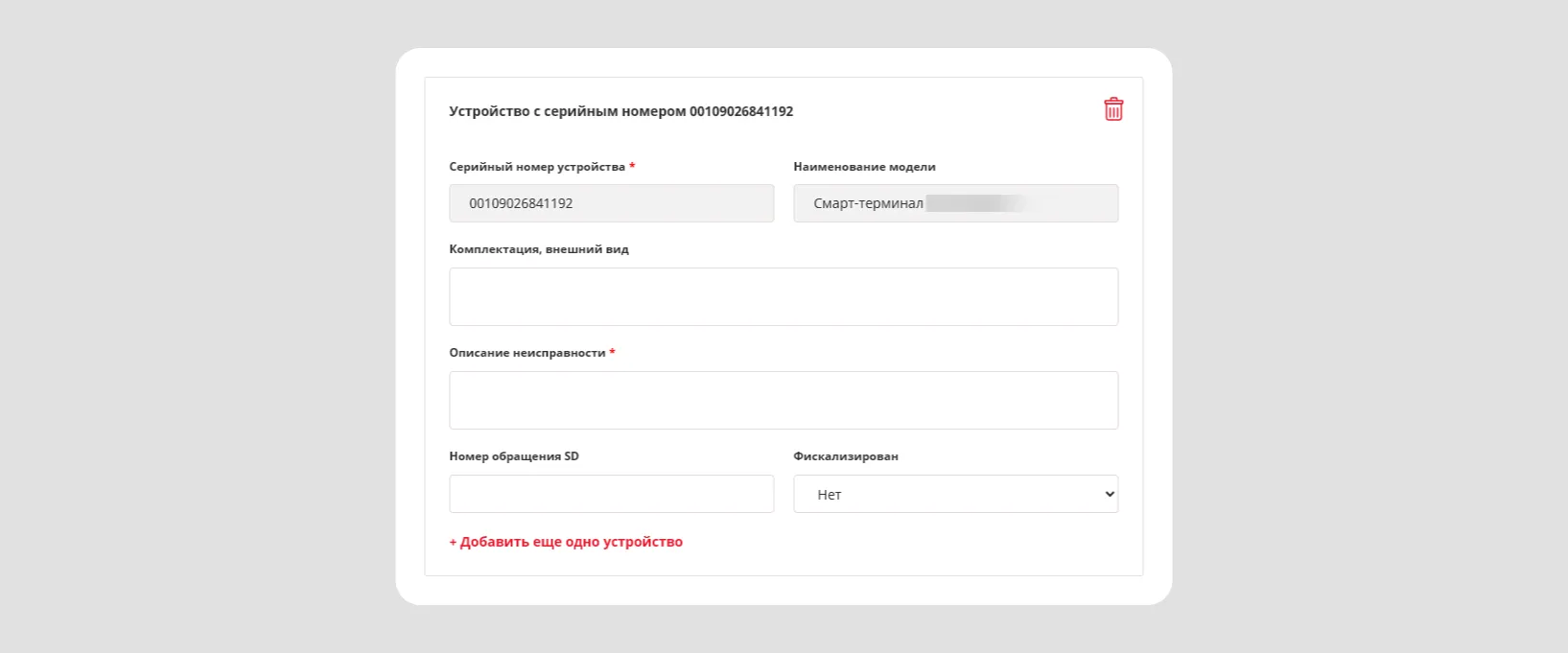
Task: Click the 'Наименование модели' label
Action: 864,167
